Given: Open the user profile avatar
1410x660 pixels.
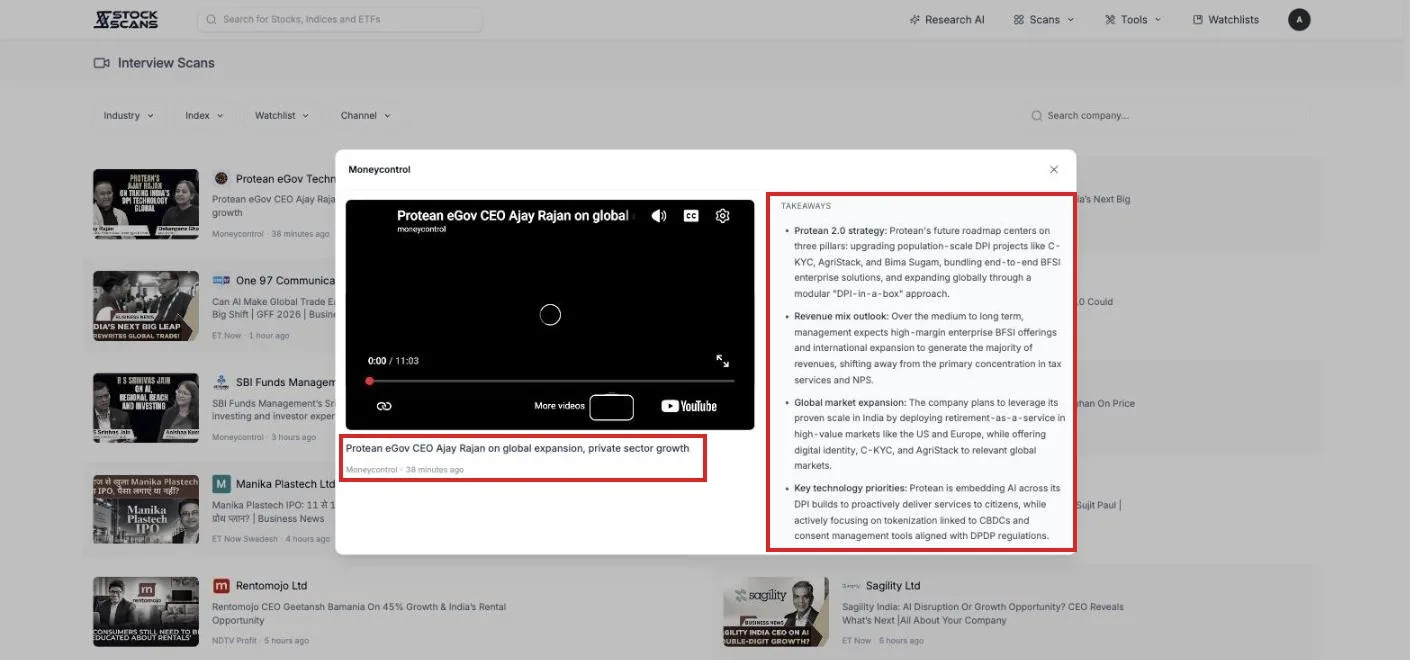Looking at the screenshot, I should tap(1299, 19).
